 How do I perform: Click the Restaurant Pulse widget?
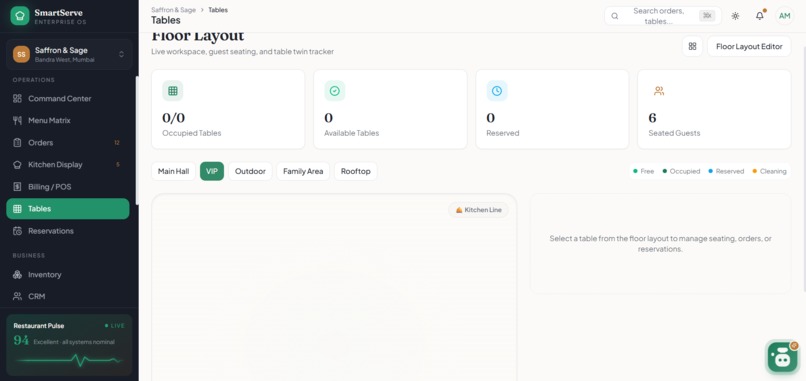click(69, 344)
